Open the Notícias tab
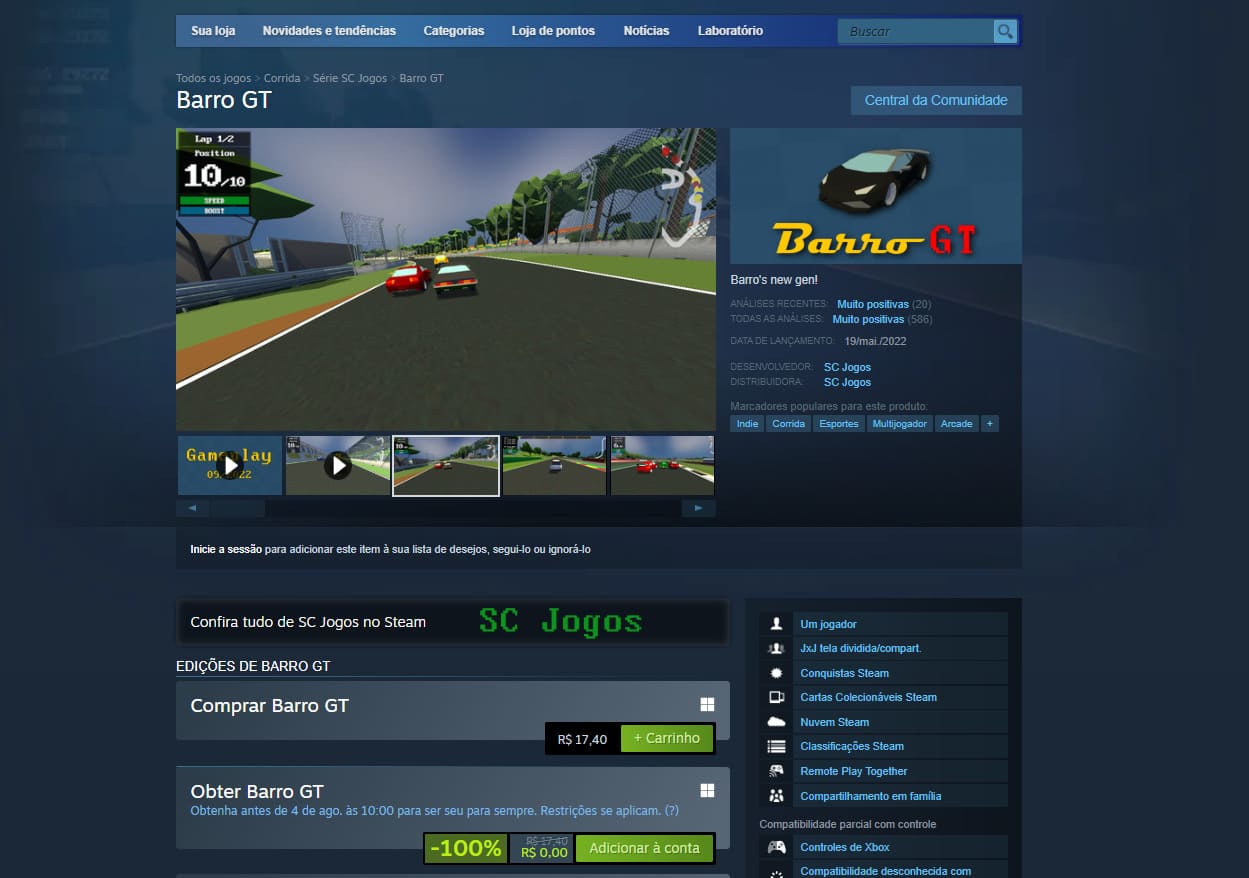1249x878 pixels. tap(646, 31)
